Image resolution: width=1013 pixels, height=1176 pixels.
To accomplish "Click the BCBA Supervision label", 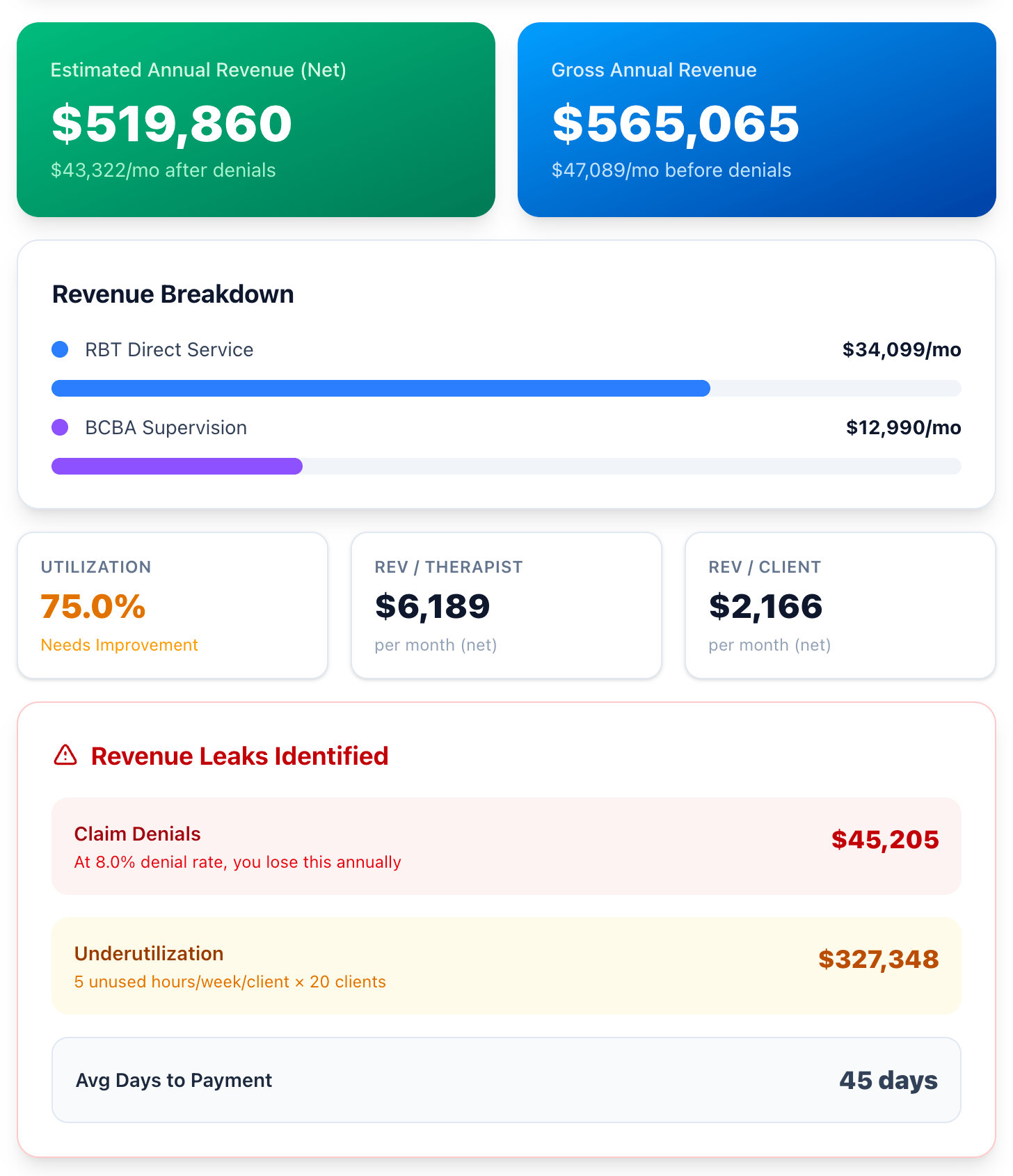I will (166, 427).
